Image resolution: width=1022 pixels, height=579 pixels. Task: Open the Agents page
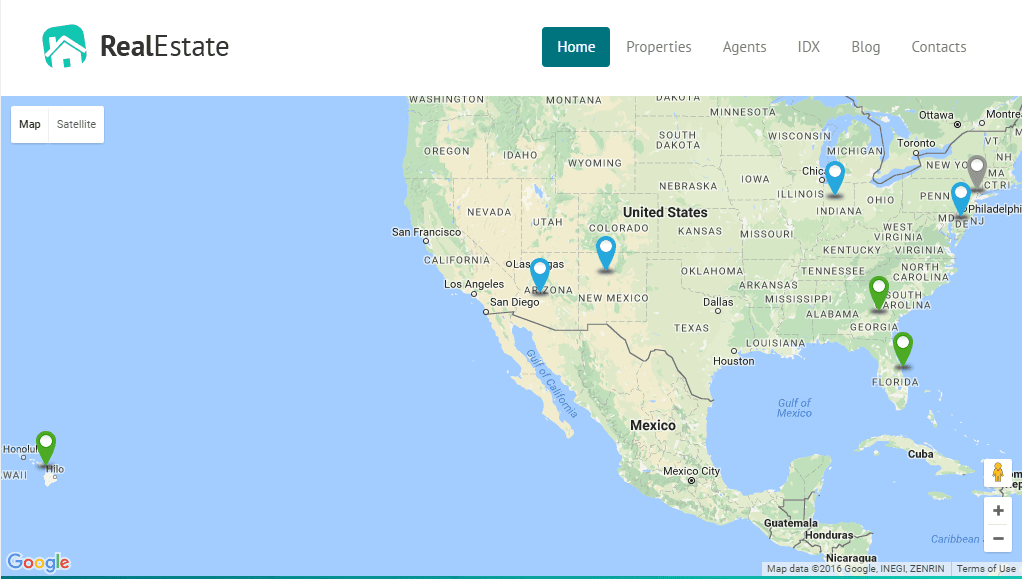coord(744,47)
